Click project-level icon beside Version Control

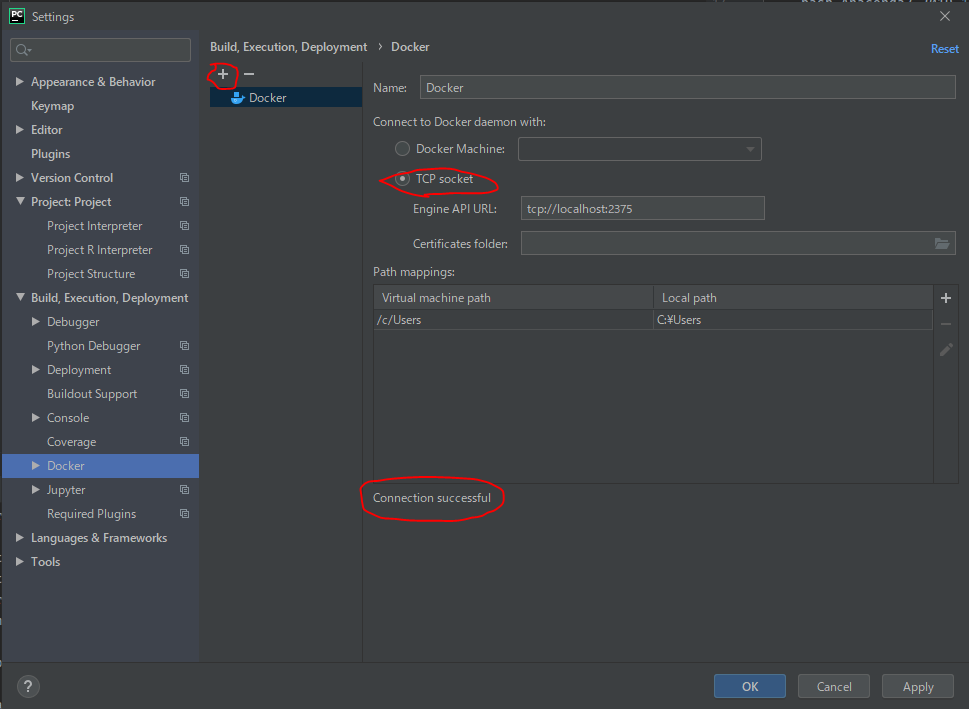[x=184, y=177]
